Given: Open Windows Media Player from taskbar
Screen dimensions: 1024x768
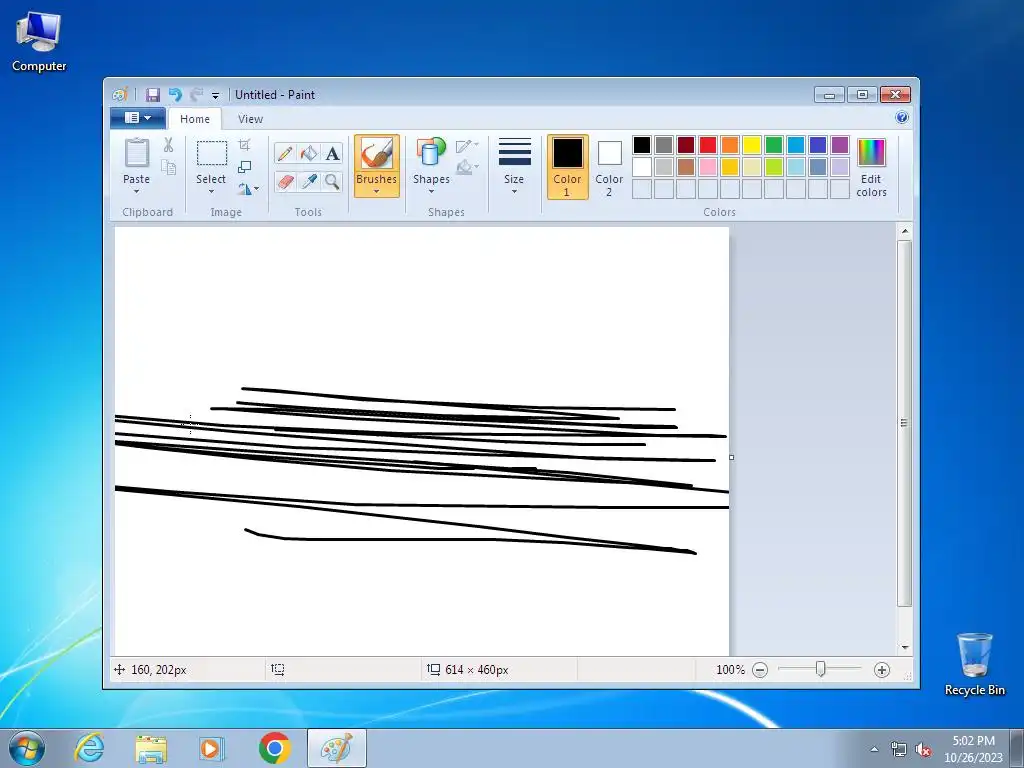Looking at the screenshot, I should (x=211, y=748).
